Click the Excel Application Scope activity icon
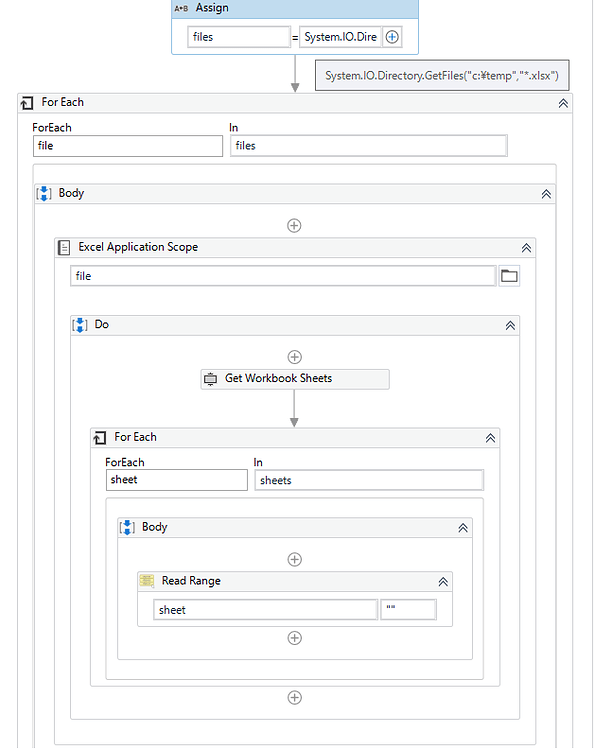Screen dimensions: 613x750 pos(65,247)
